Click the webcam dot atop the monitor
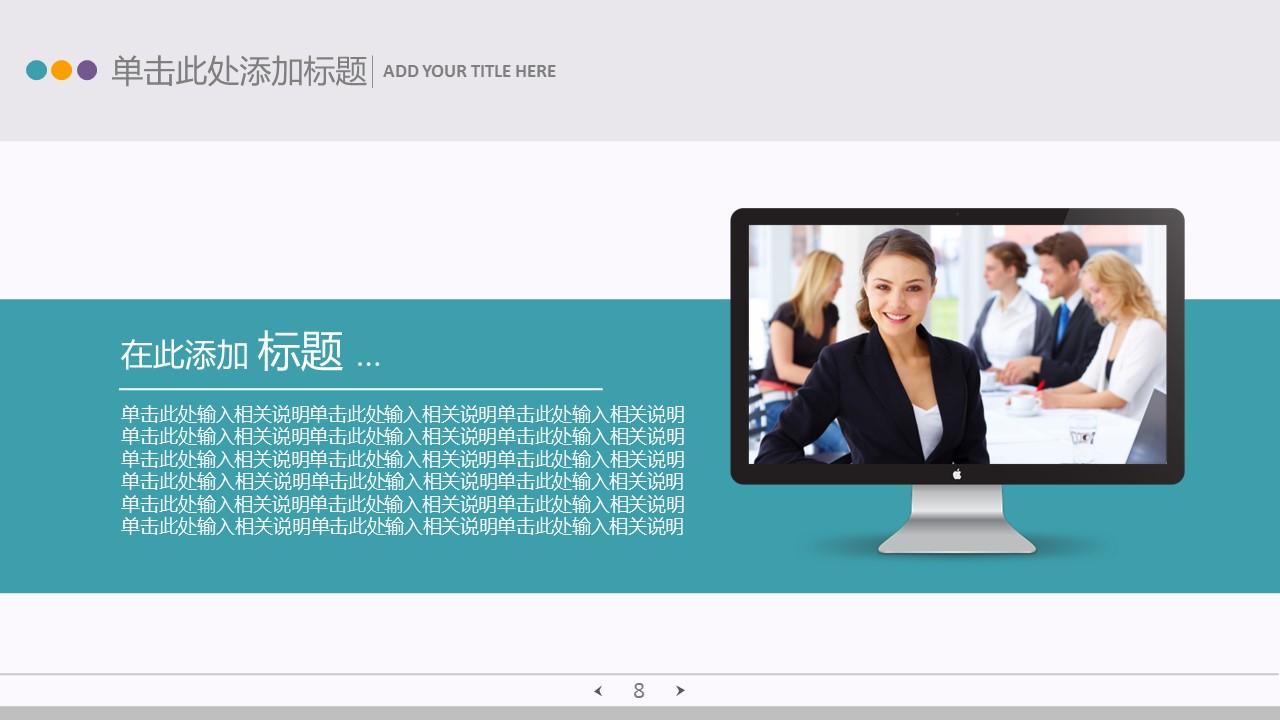1280x720 pixels. pyautogui.click(x=957, y=214)
